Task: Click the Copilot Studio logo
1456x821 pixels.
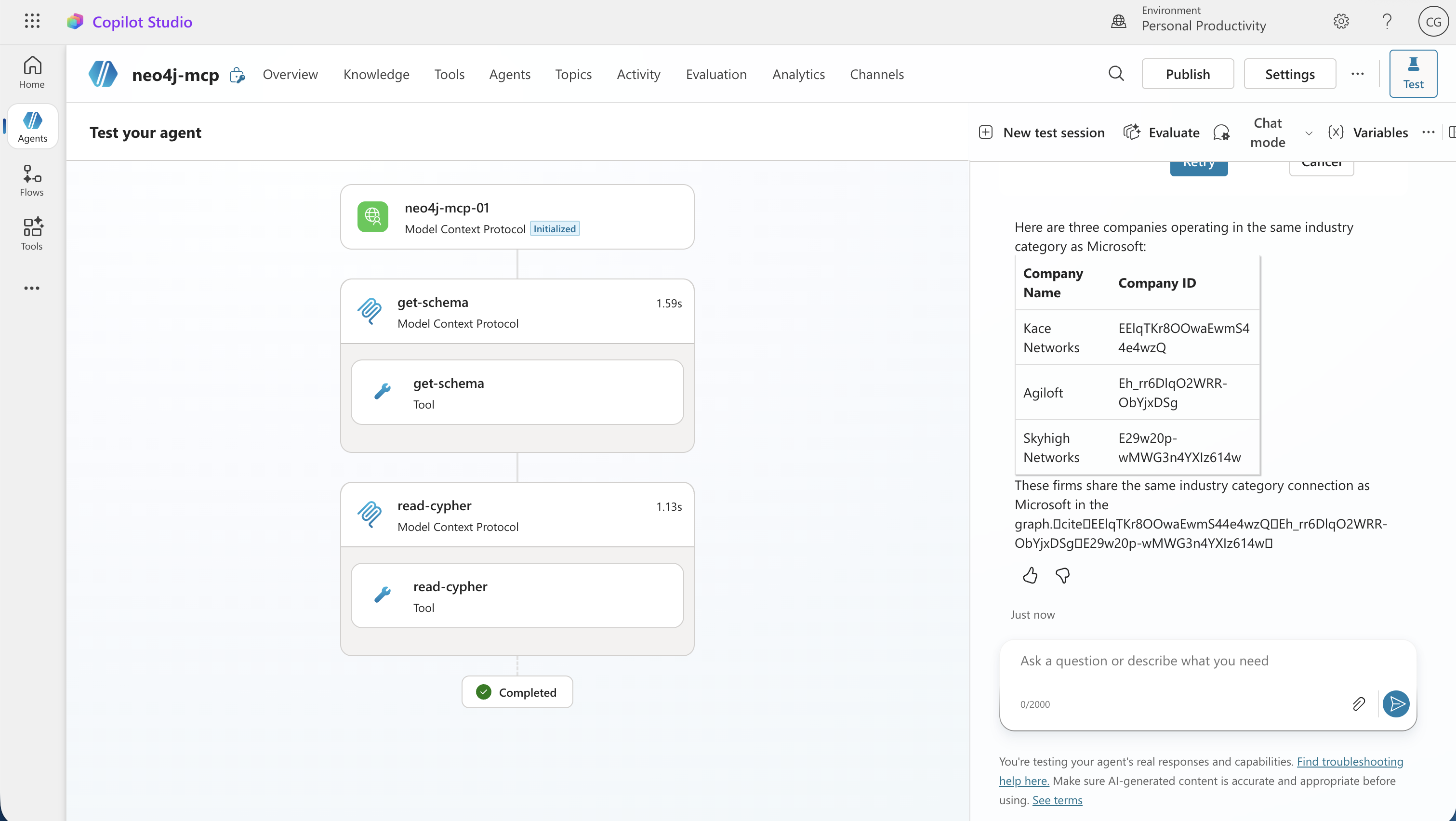Action: coord(75,22)
